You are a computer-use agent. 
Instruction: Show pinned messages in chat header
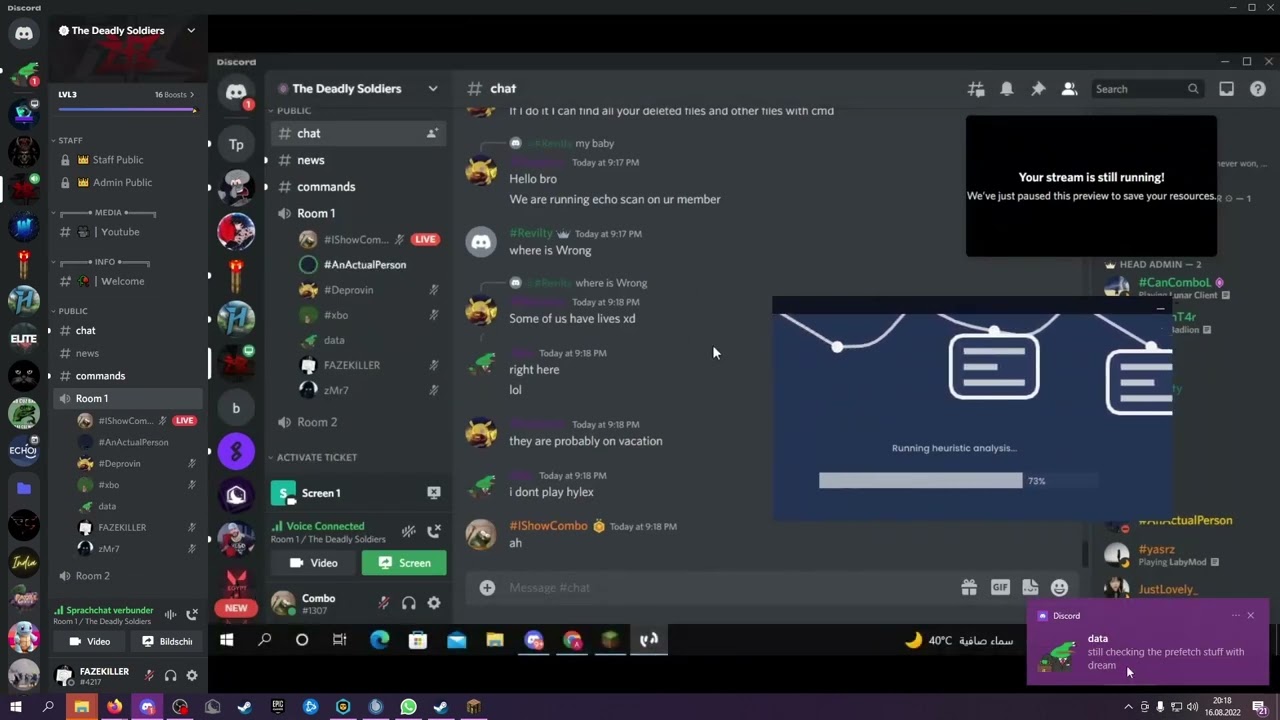(x=1038, y=89)
